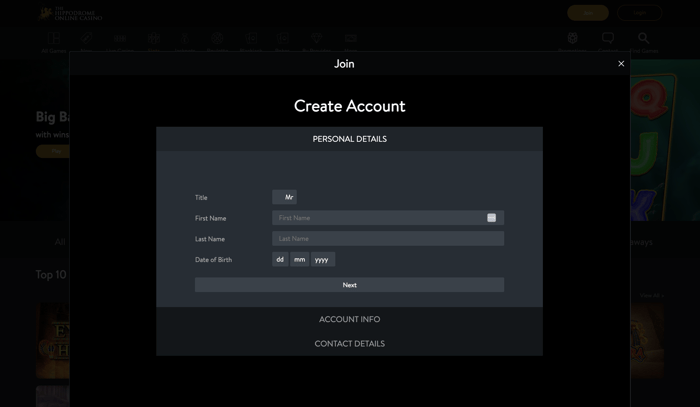
Task: Open the mm month dropdown
Action: point(300,259)
